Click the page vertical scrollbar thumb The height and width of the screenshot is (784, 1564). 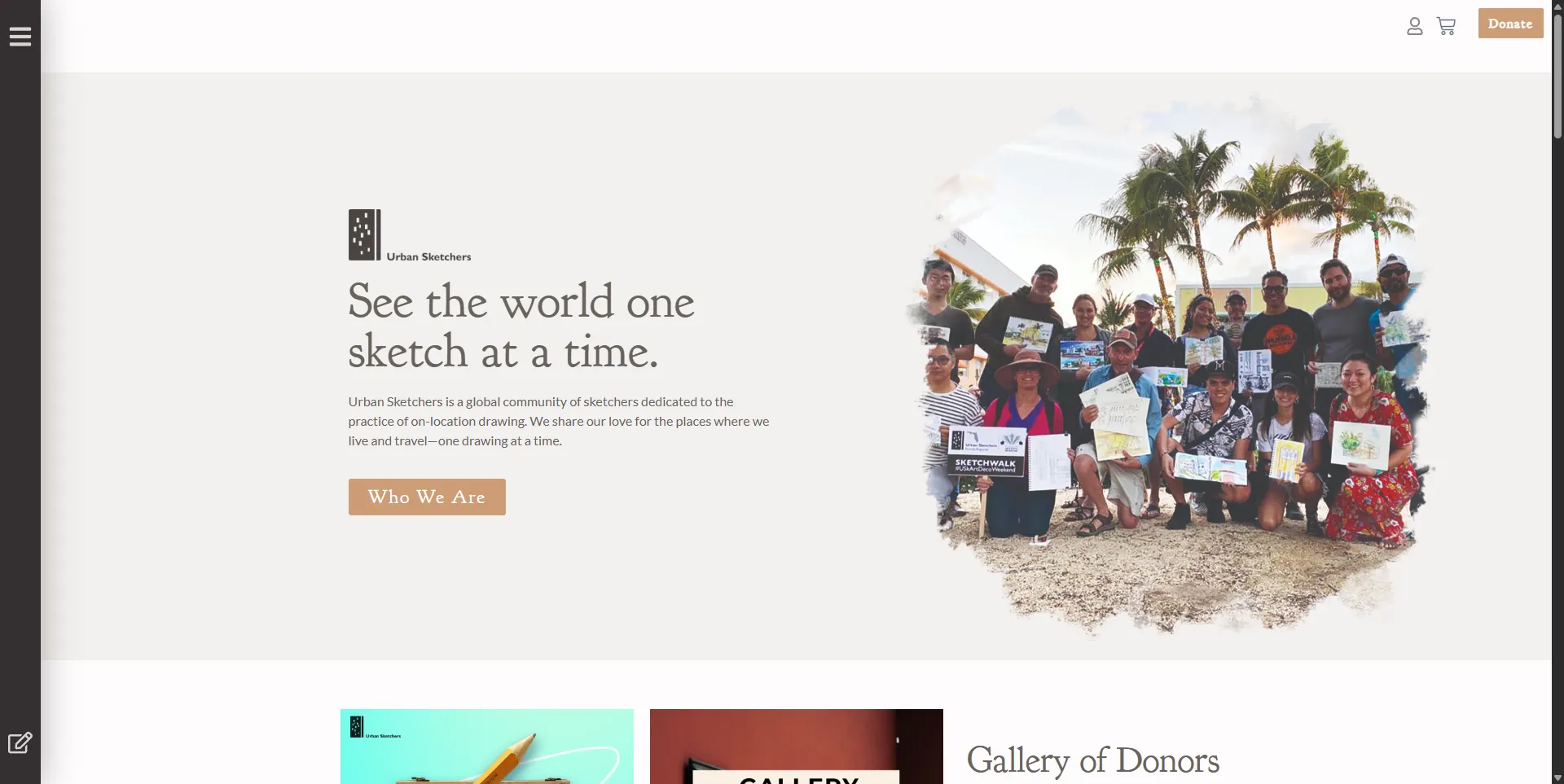point(1557,75)
